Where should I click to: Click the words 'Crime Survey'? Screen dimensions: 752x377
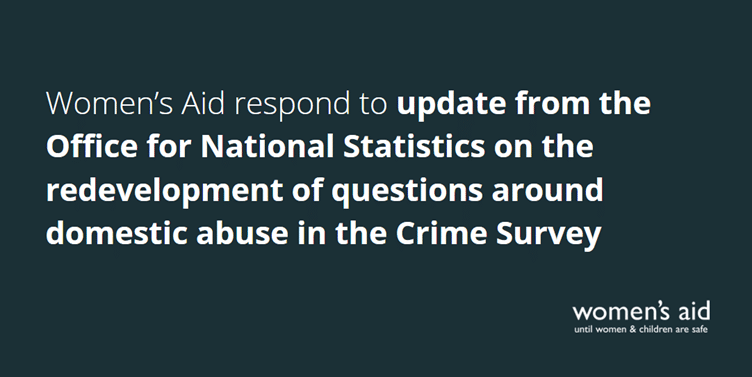[x=498, y=235]
